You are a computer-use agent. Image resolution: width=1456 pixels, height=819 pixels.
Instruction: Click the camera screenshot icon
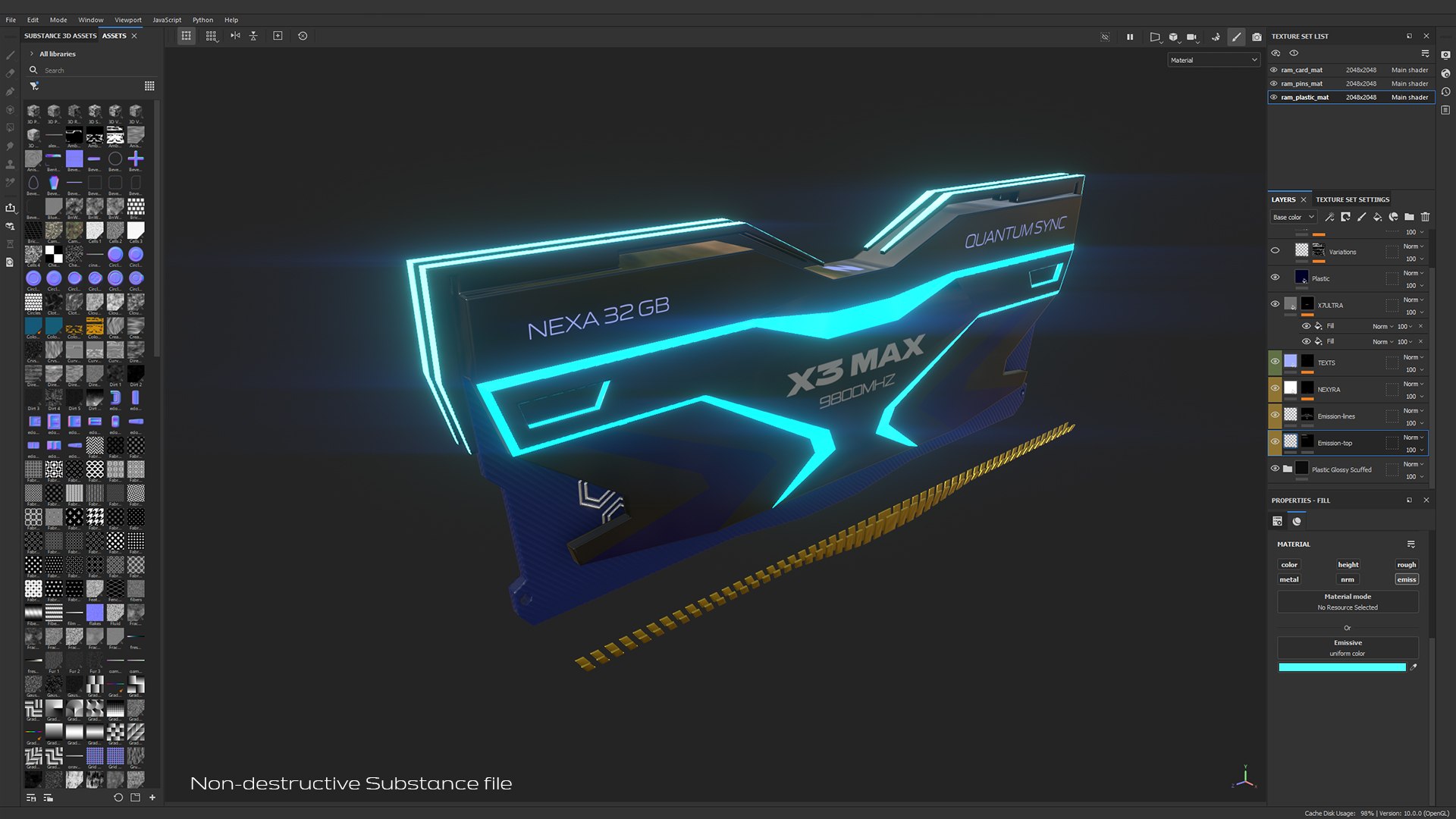click(1257, 36)
